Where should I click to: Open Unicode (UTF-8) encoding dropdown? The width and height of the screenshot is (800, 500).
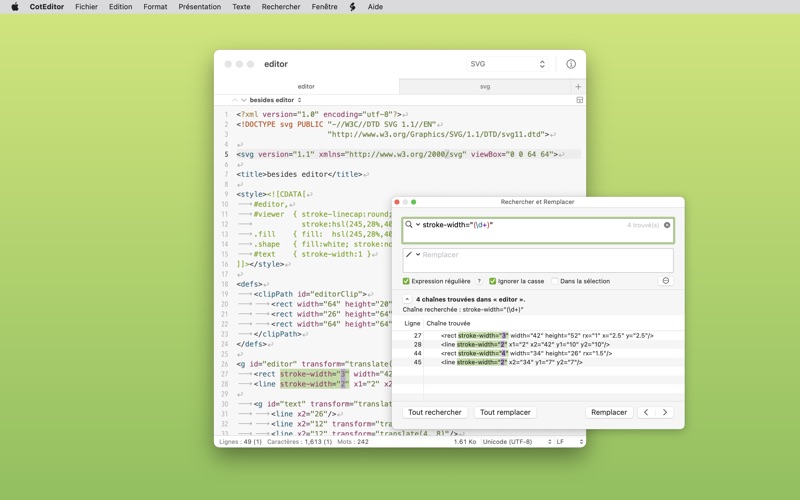pos(517,442)
